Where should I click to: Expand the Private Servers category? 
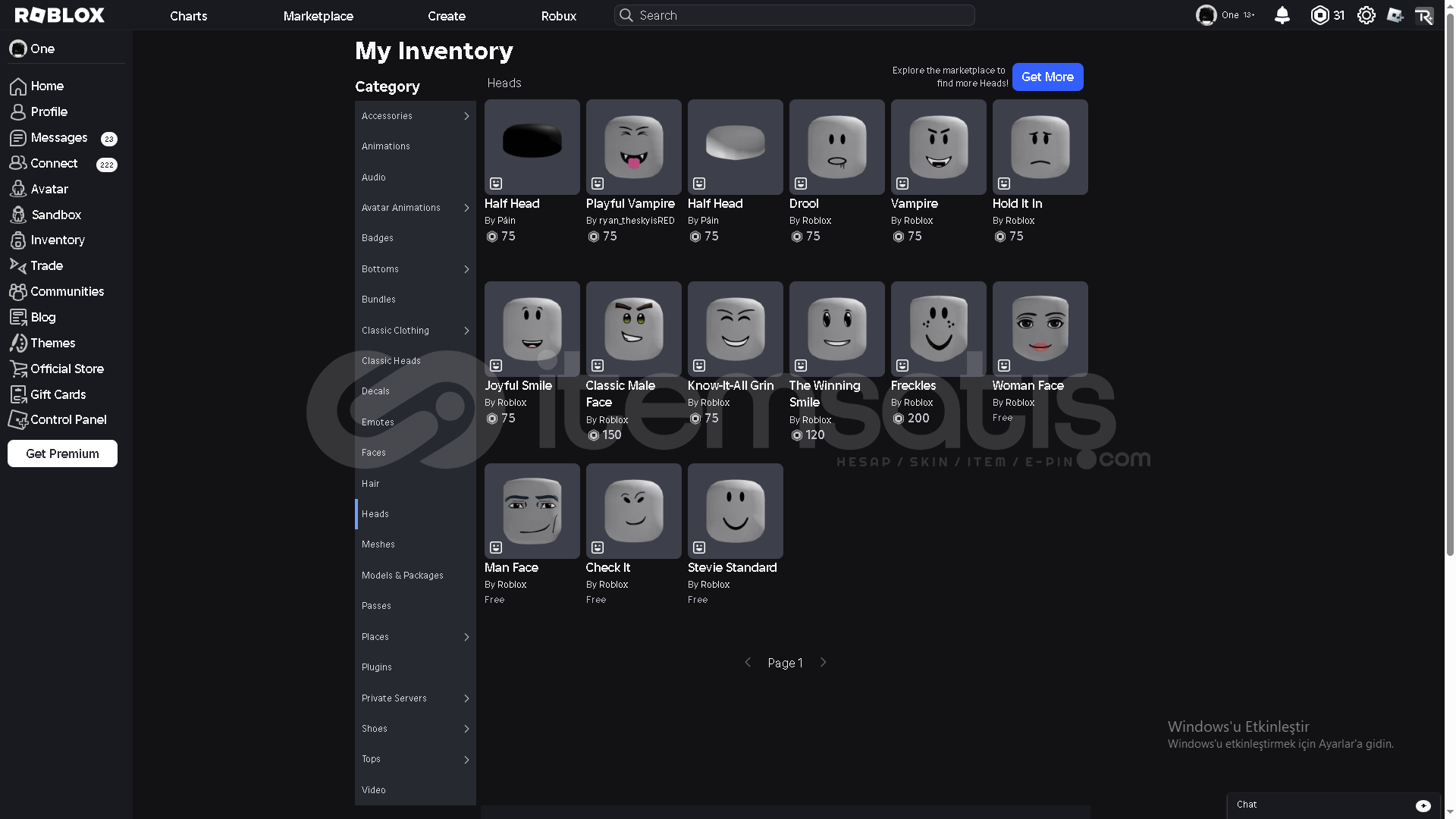(x=466, y=698)
